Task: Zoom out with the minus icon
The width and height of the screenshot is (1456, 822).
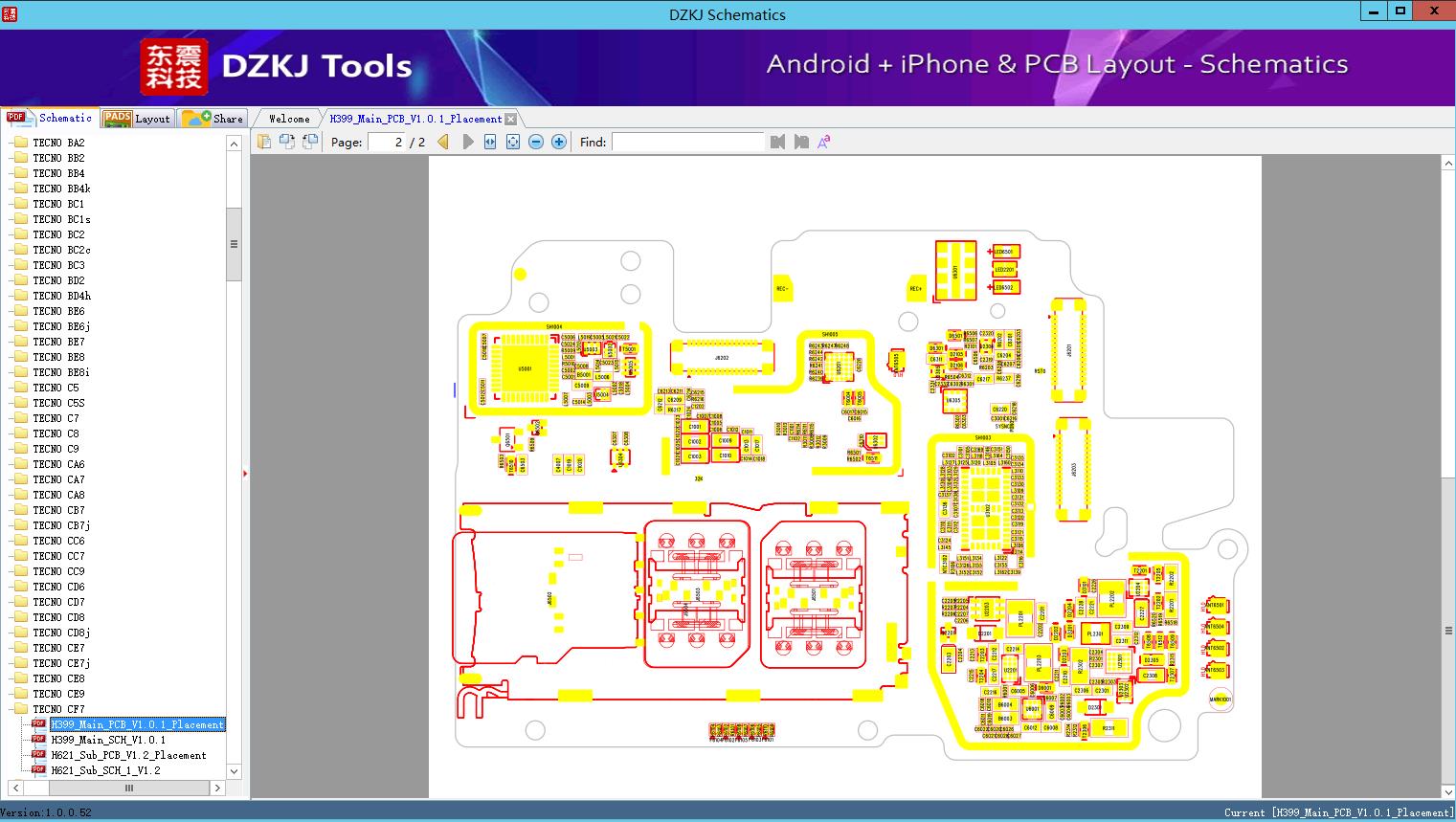Action: tap(536, 142)
